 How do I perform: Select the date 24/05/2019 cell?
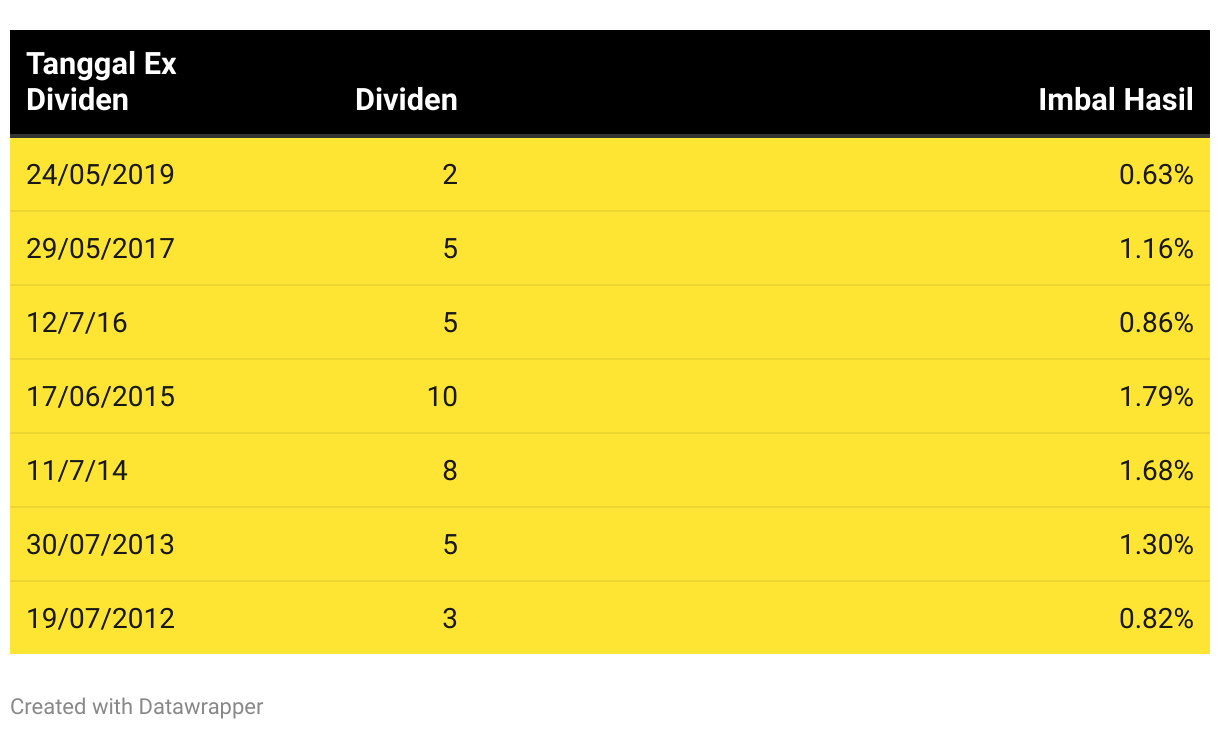click(100, 175)
